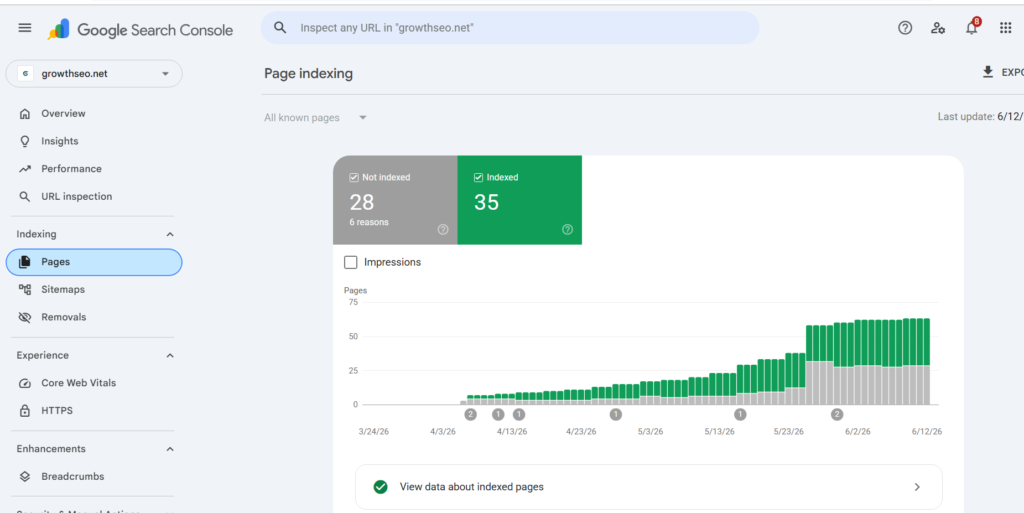The width and height of the screenshot is (1024, 513).
Task: Enable the Impressions checkbox
Action: pos(351,262)
